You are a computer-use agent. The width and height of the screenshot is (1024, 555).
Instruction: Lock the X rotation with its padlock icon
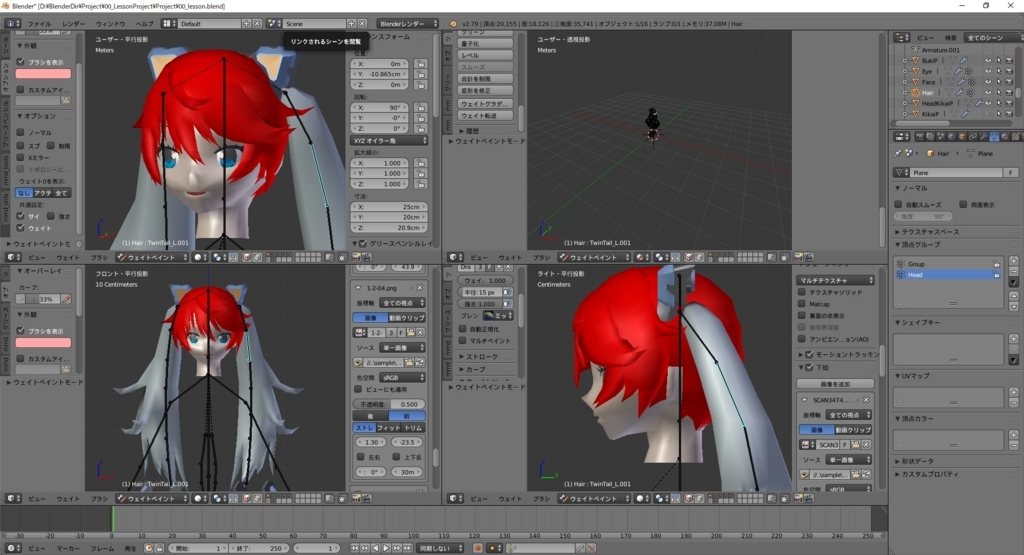(421, 108)
